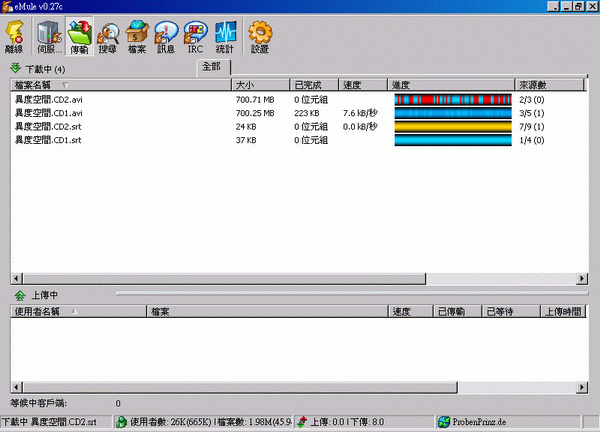The width and height of the screenshot is (600, 432).
Task: Click download list scrollbar right arrow
Action: click(582, 279)
